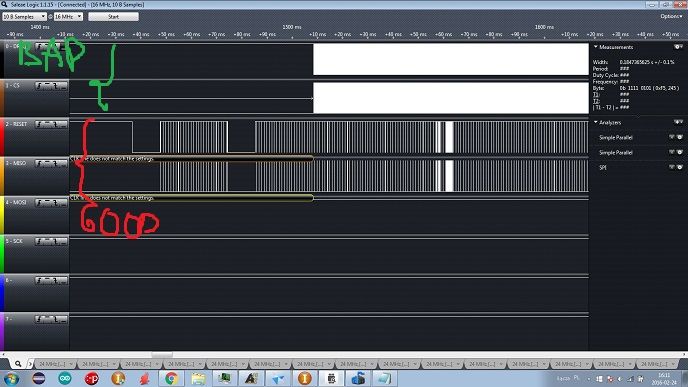Viewport: 688px width, 387px height.
Task: Set rising edge trigger on MOSI channel
Action: 39,203
